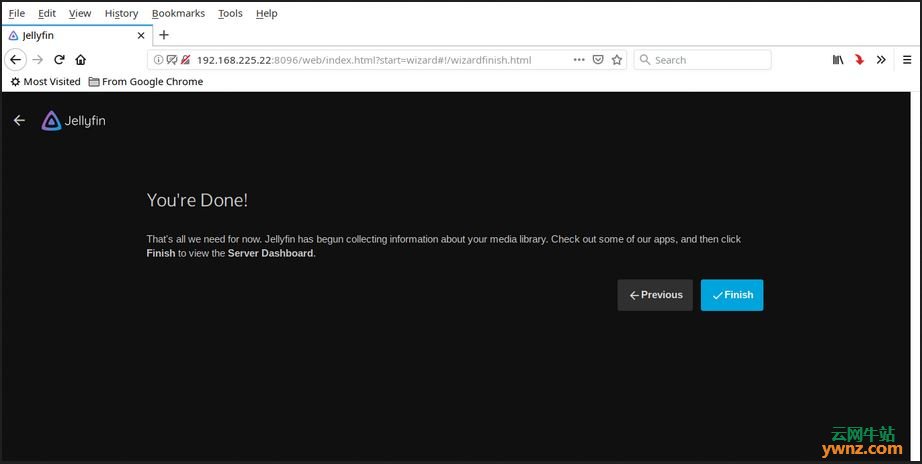Open the browser Home page

coord(81,59)
